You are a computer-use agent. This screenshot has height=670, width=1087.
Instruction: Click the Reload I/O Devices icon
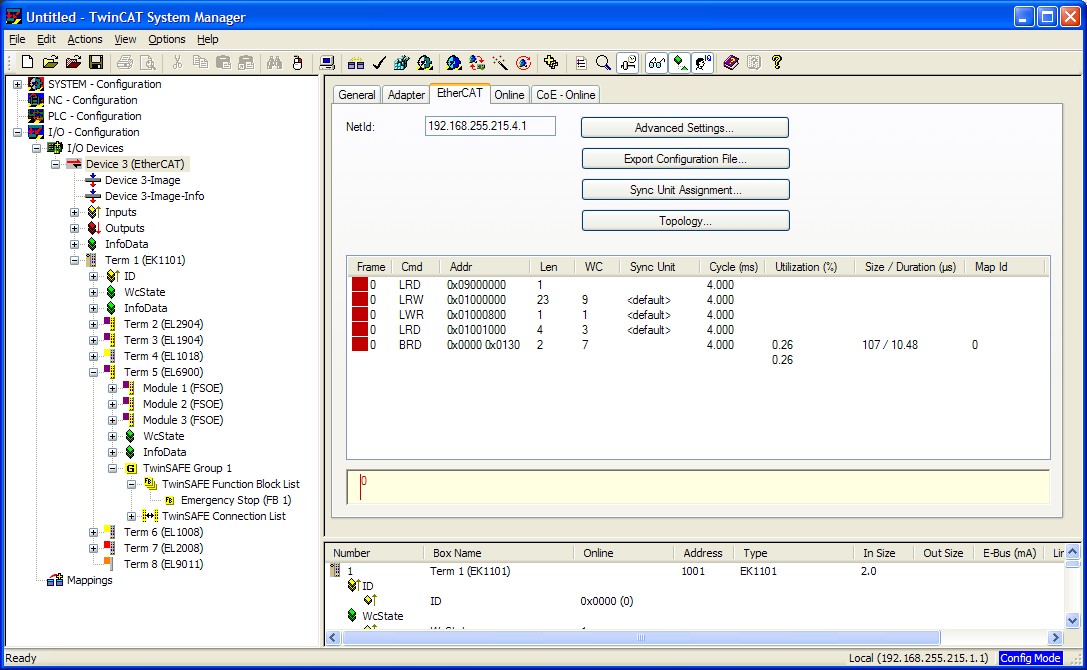[477, 62]
